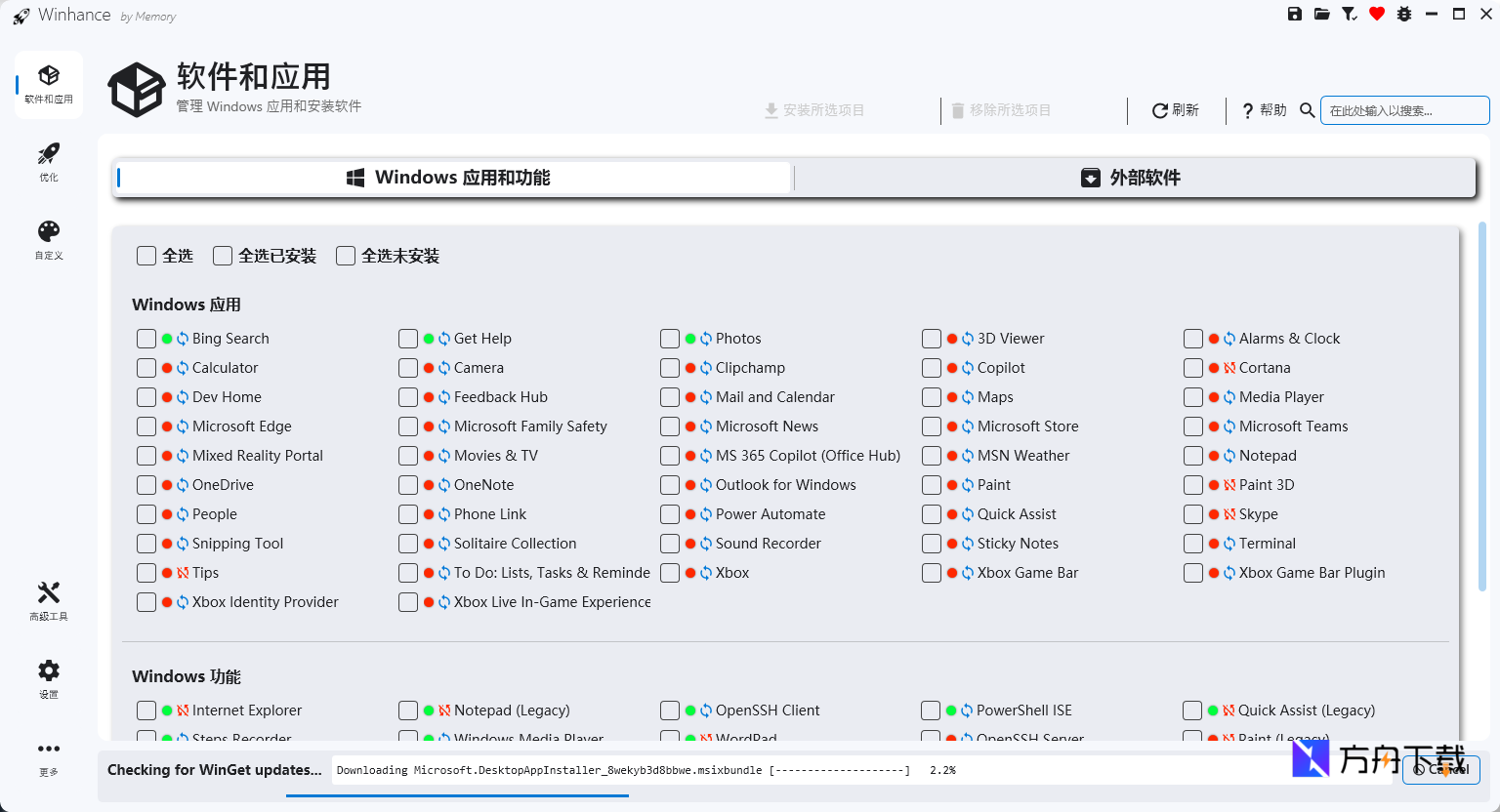Open the filter icon in the title bar
Viewport: 1500px width, 812px height.
point(1349,14)
